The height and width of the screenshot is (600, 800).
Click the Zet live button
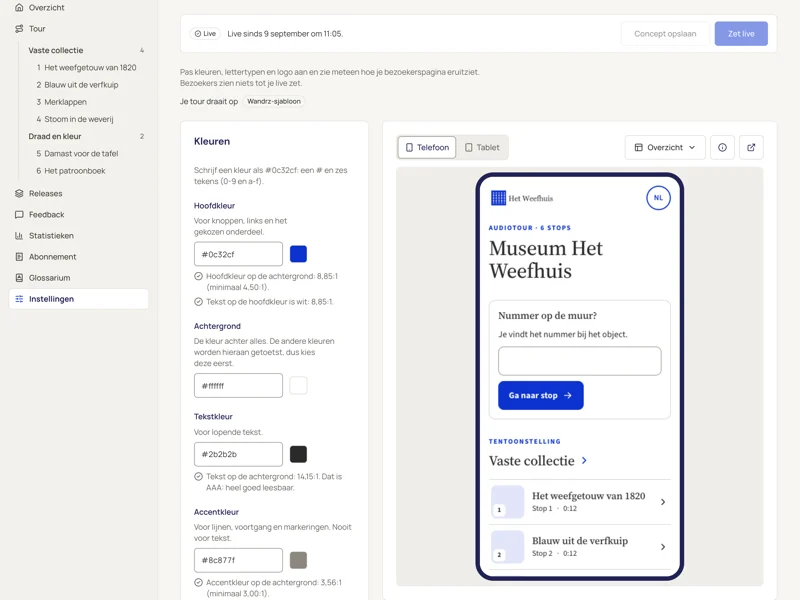741,34
